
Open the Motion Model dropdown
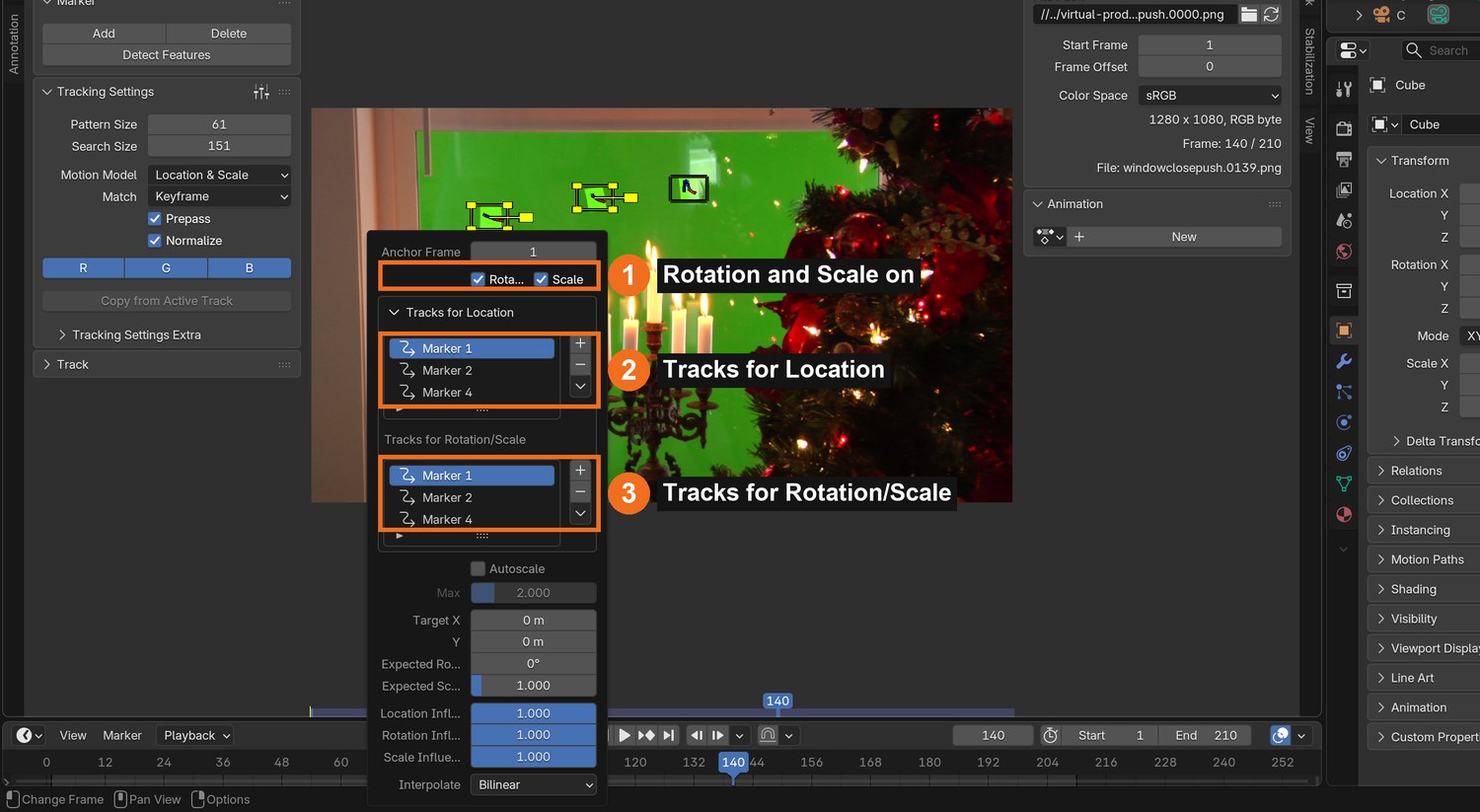220,175
